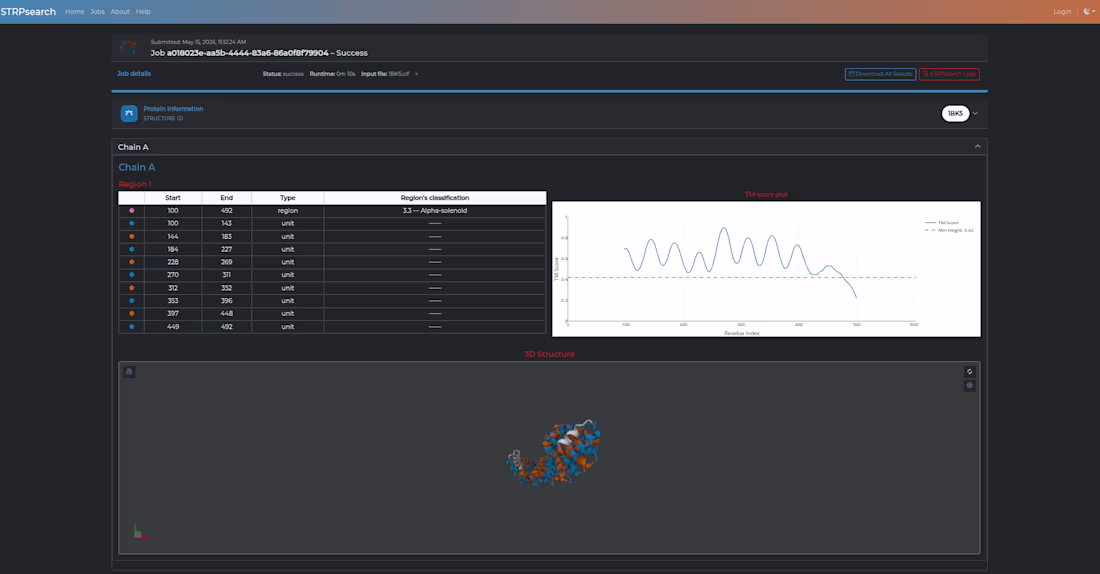
Task: Click the End column header
Action: point(227,198)
